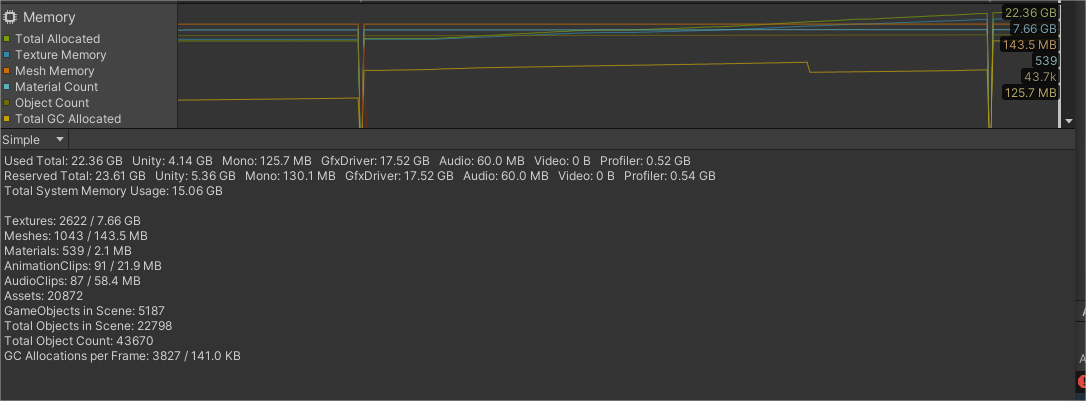
Task: Click the Memory module chip icon
Action: (x=10, y=18)
